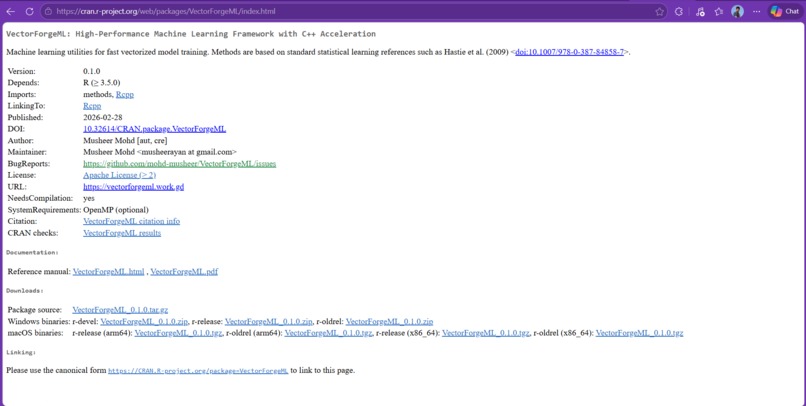Click the 'R (≥ 3.5.0)' Depends value
The image size is (806, 406).
[x=102, y=83]
